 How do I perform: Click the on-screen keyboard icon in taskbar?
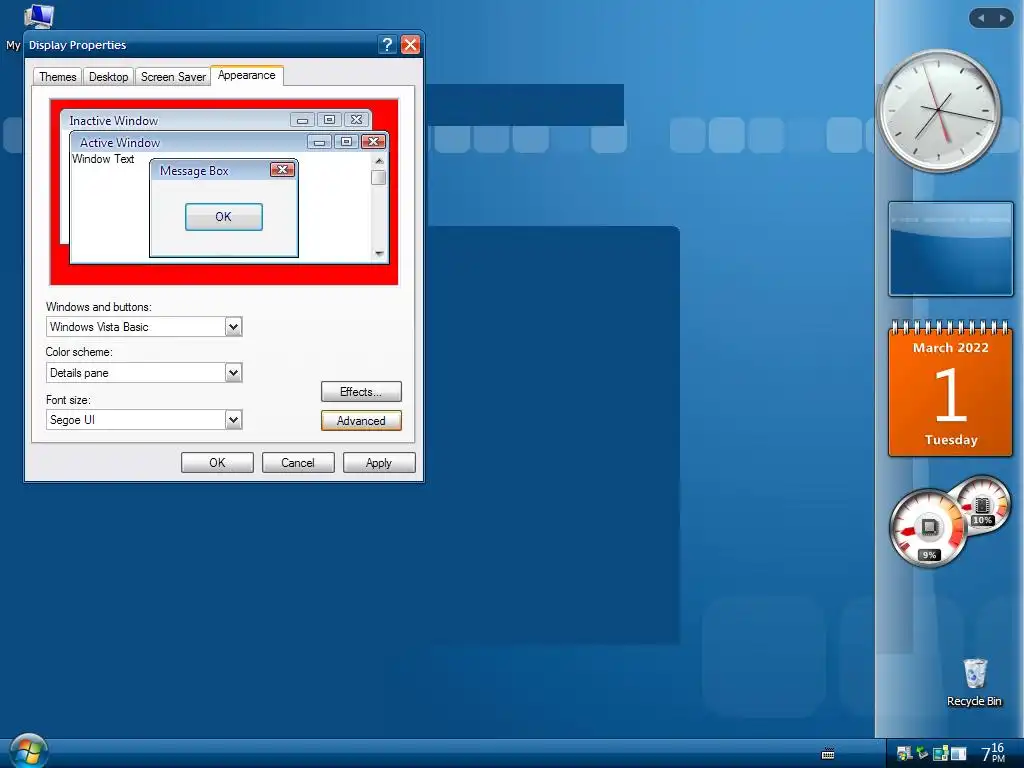827,754
